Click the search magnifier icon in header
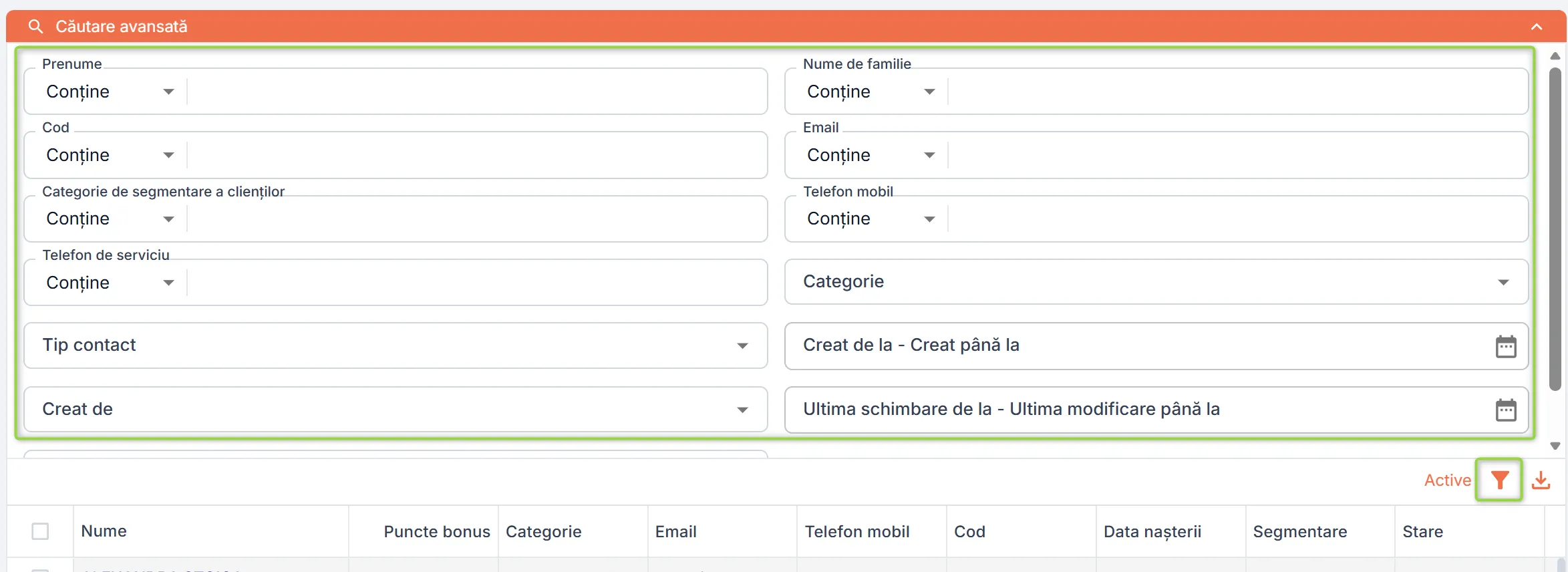Viewport: 1568px width, 572px height. [x=35, y=27]
